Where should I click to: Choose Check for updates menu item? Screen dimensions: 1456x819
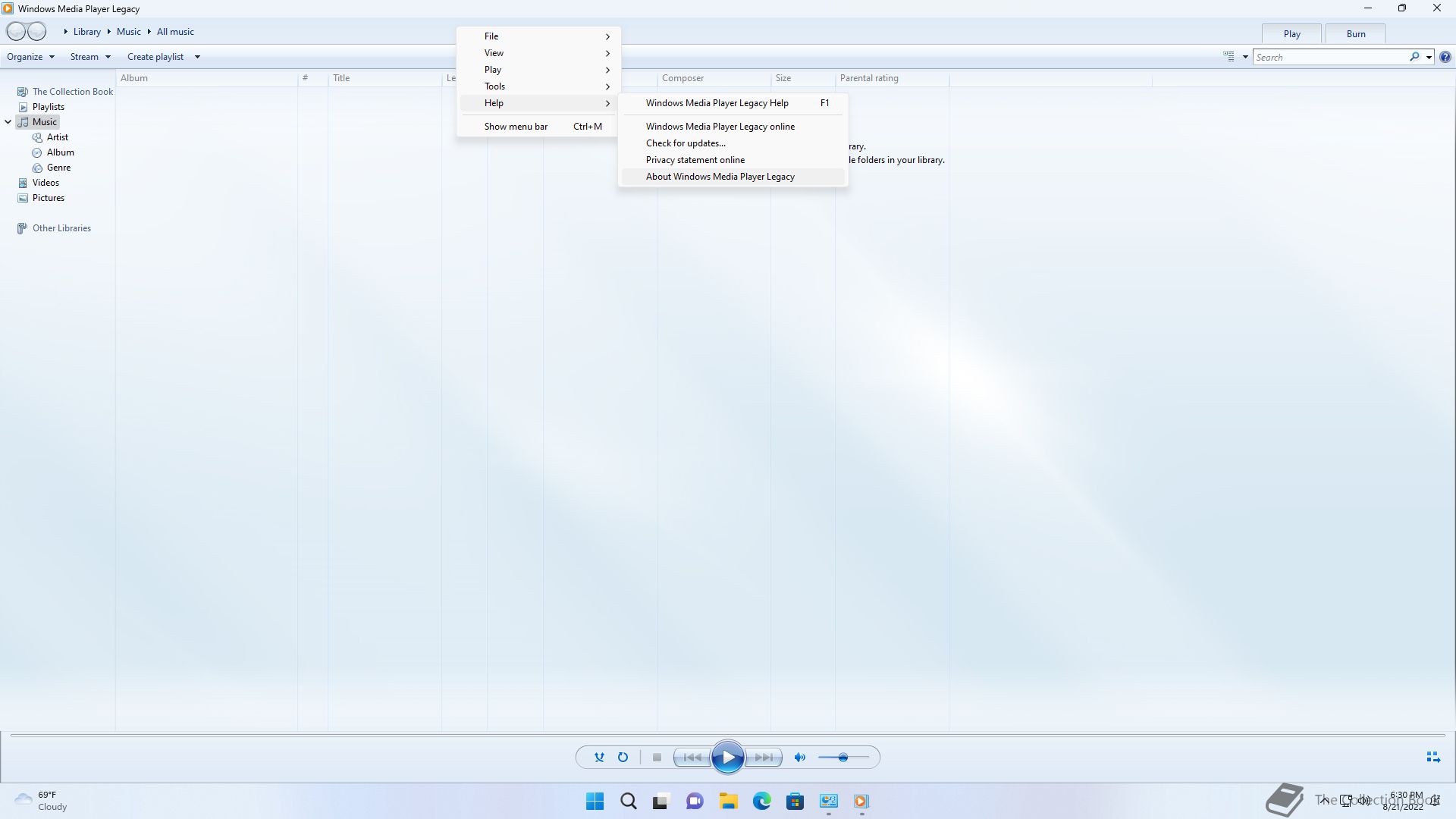click(686, 143)
